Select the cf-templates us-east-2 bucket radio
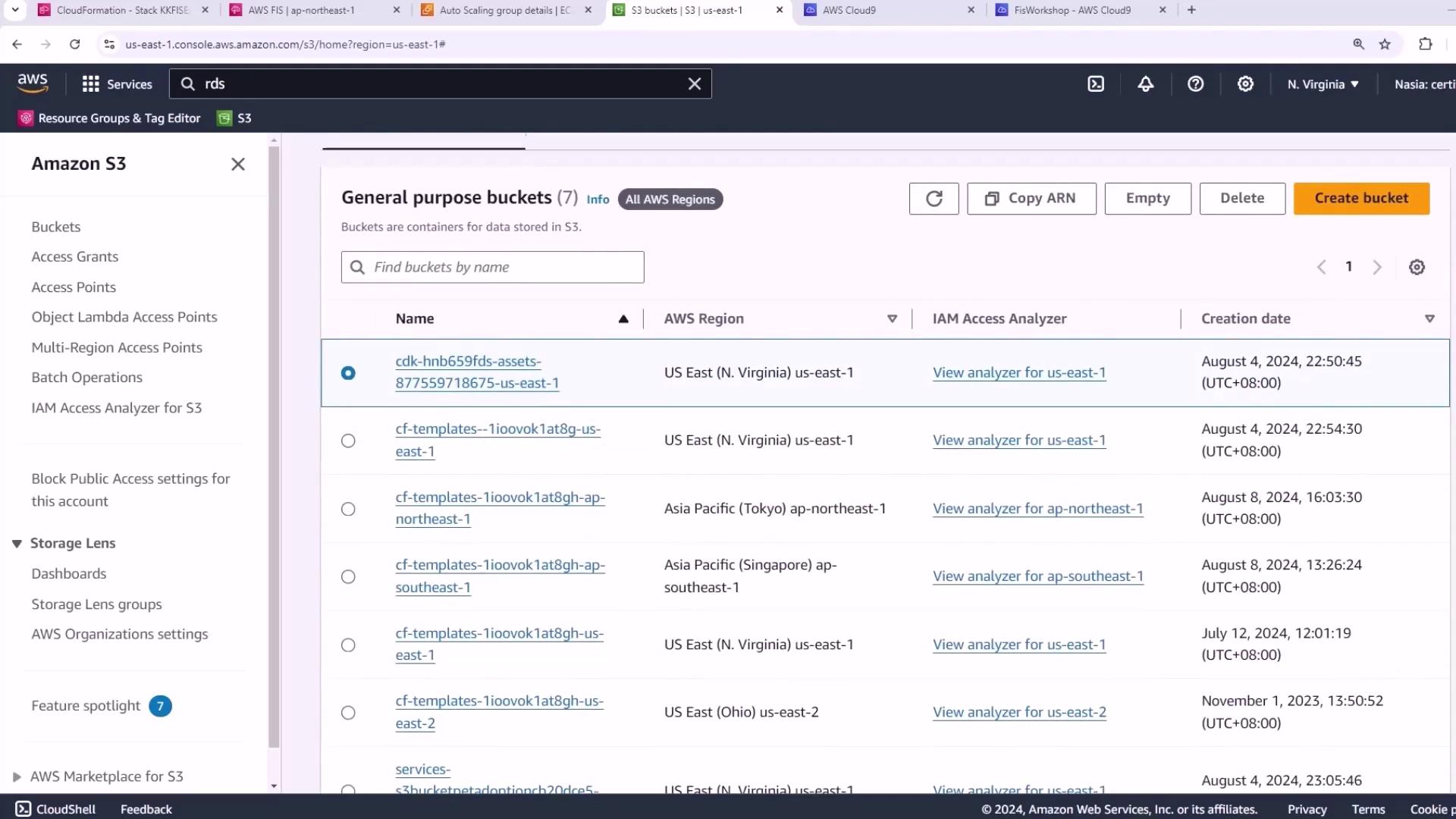 click(348, 713)
